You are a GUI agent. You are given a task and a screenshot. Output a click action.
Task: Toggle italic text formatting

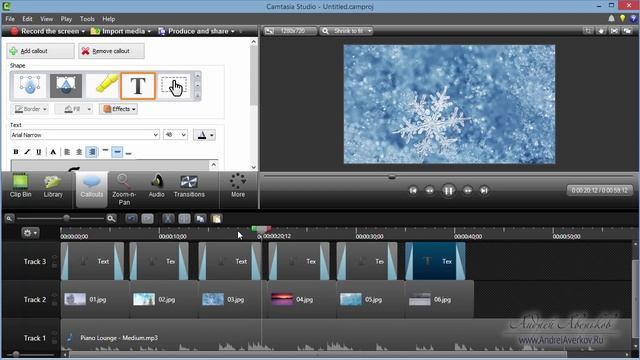click(27, 152)
